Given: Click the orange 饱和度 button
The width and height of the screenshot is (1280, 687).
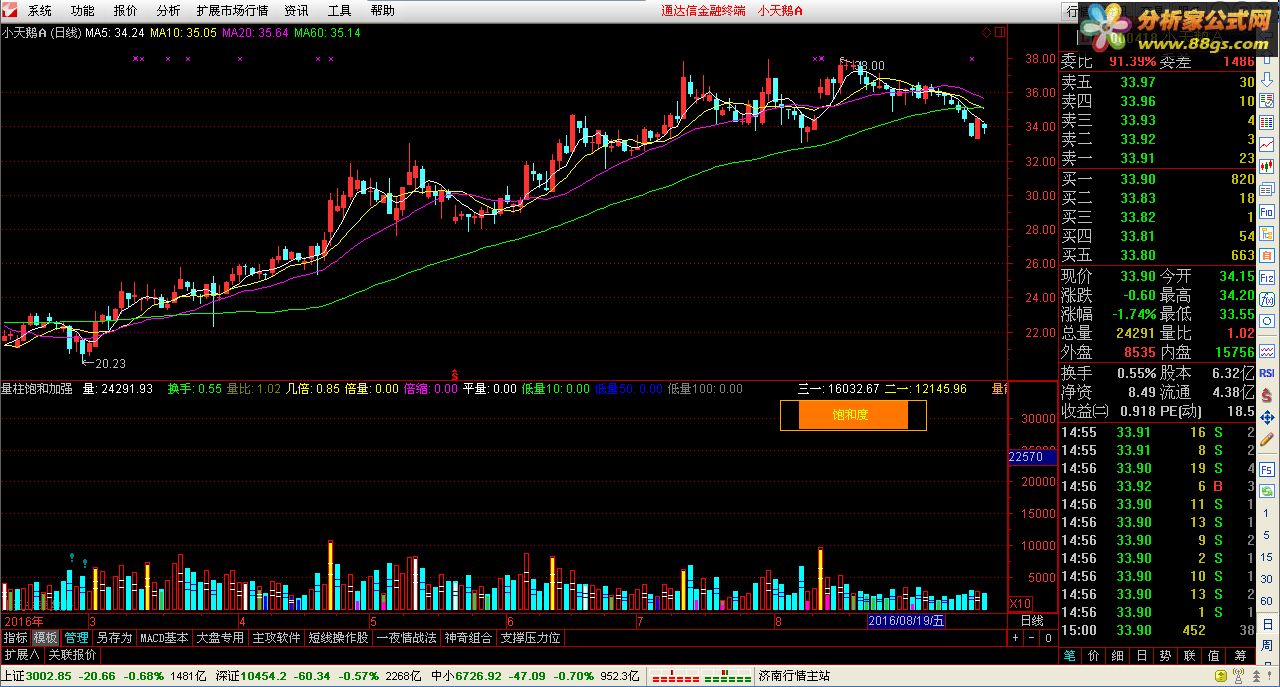Looking at the screenshot, I should 852,414.
